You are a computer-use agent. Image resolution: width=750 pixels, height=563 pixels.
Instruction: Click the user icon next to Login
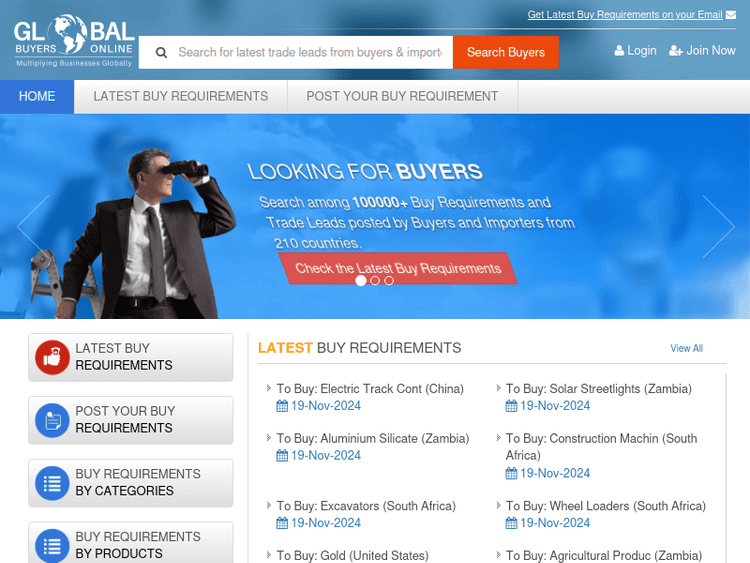pyautogui.click(x=619, y=51)
